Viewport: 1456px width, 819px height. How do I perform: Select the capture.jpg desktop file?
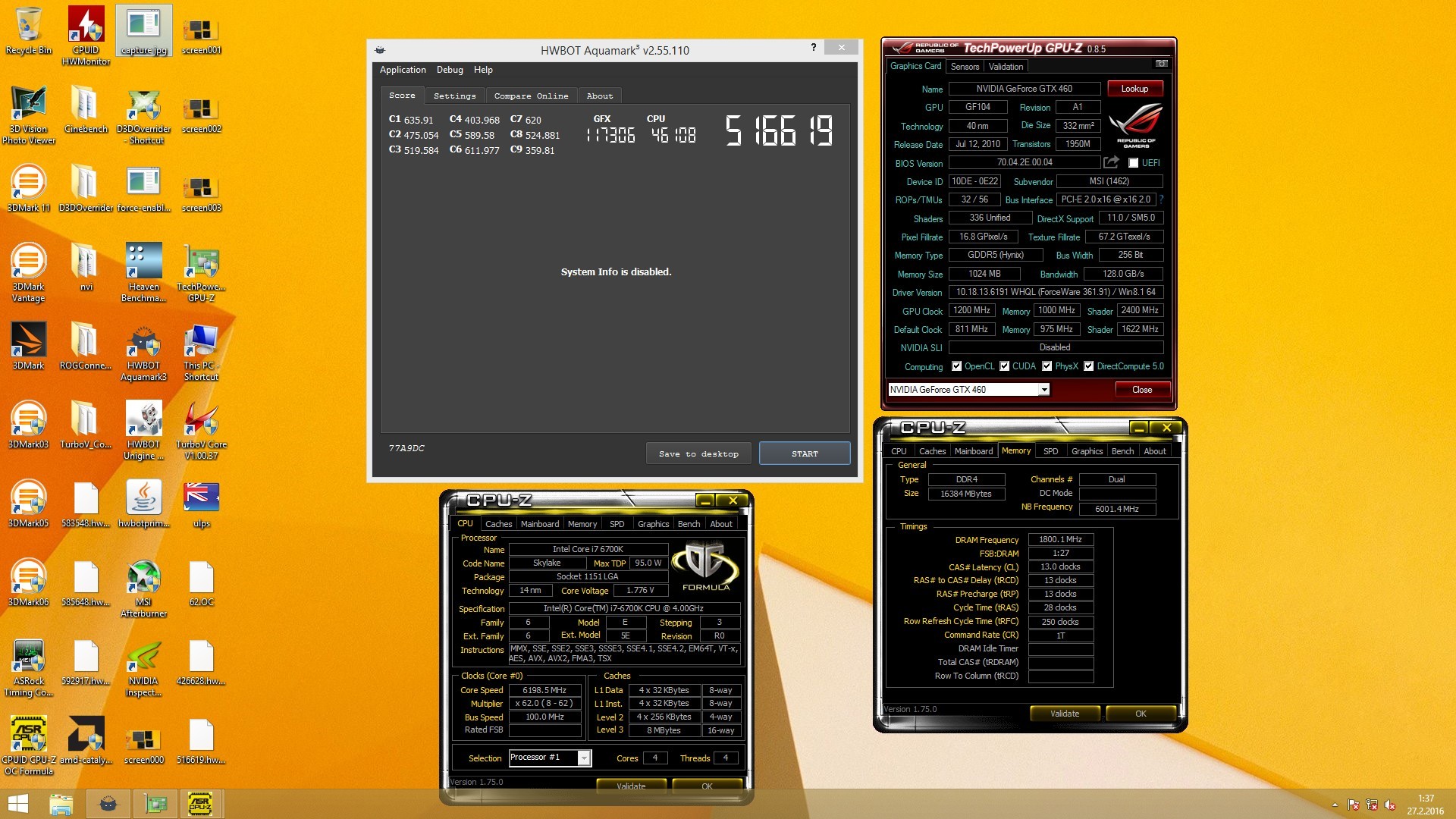pyautogui.click(x=143, y=30)
